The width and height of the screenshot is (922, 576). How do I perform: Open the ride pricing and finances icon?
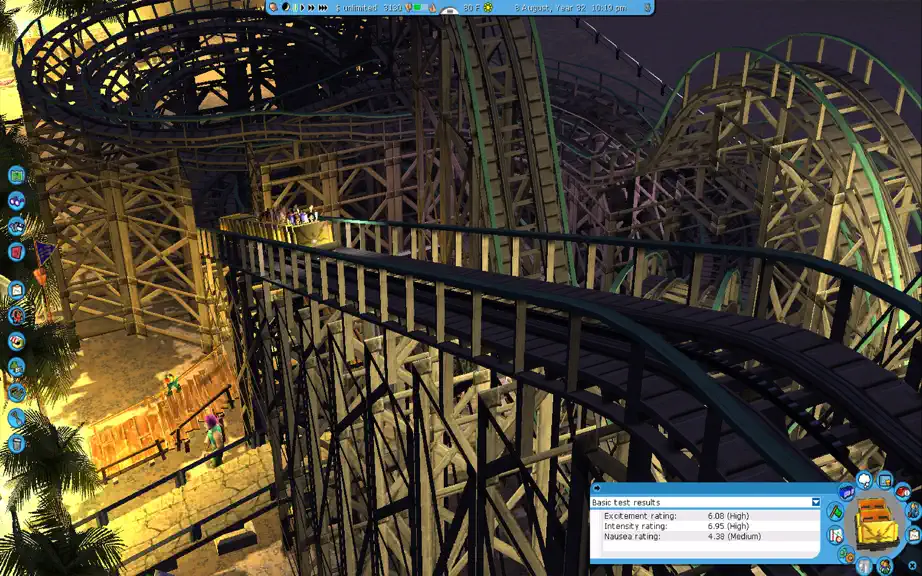point(885,481)
